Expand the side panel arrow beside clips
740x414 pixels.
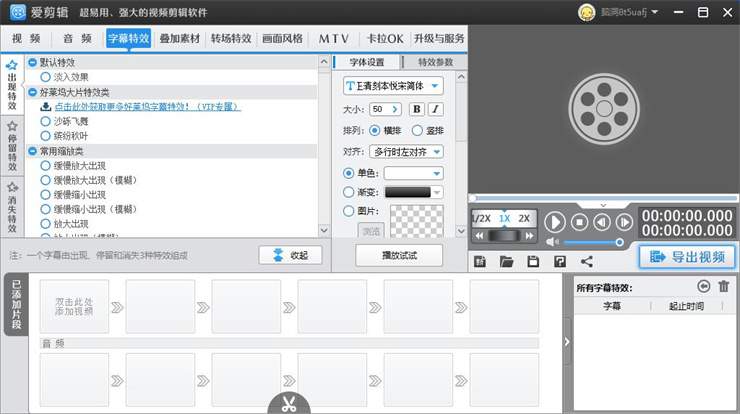pos(567,342)
